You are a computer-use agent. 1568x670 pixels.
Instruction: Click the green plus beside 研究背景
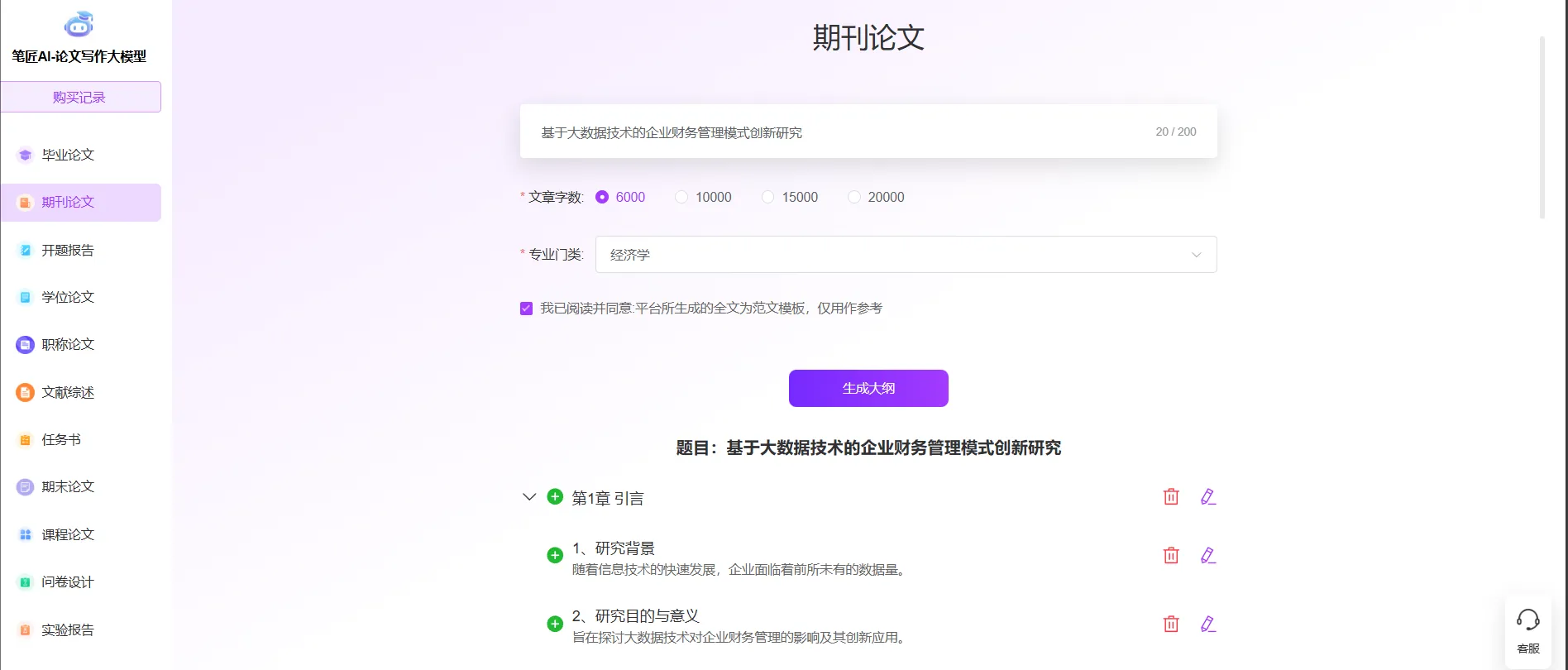555,556
